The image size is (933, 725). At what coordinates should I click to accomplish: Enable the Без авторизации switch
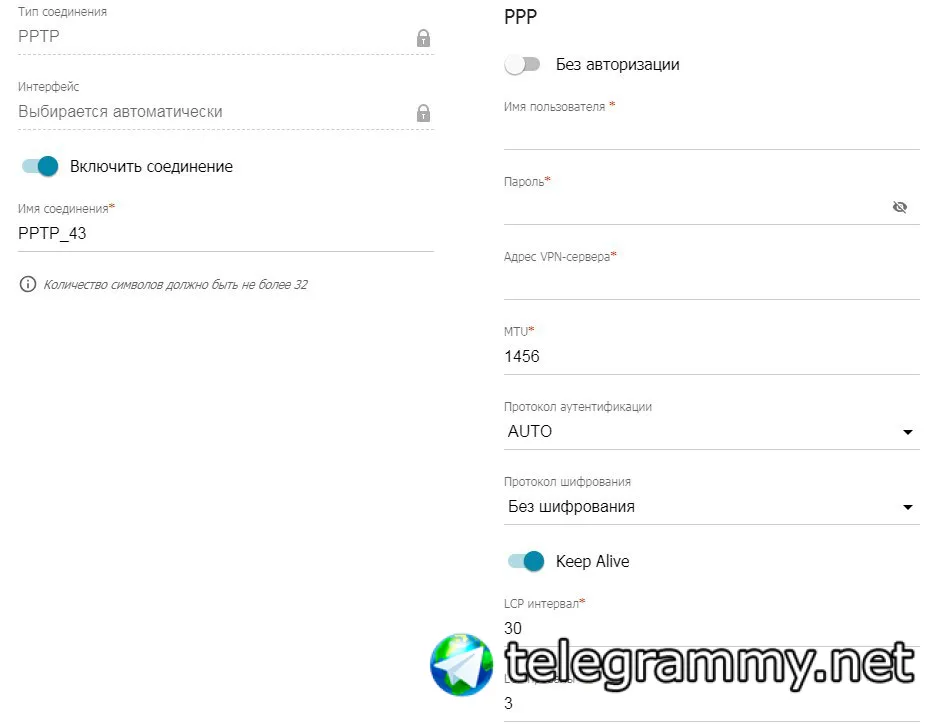pyautogui.click(x=522, y=64)
